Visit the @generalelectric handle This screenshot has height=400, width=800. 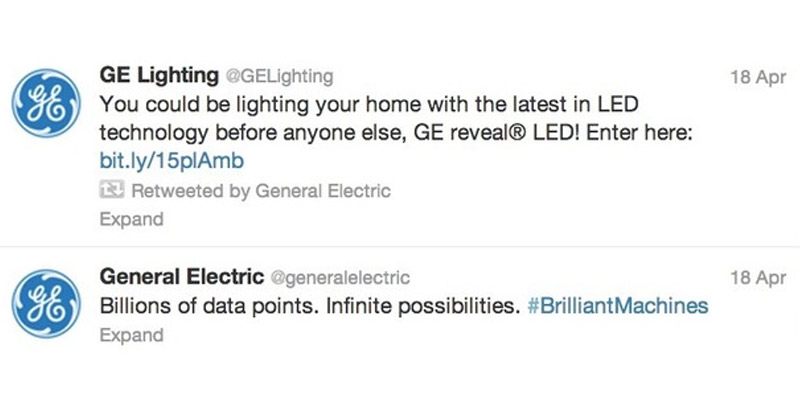point(340,278)
